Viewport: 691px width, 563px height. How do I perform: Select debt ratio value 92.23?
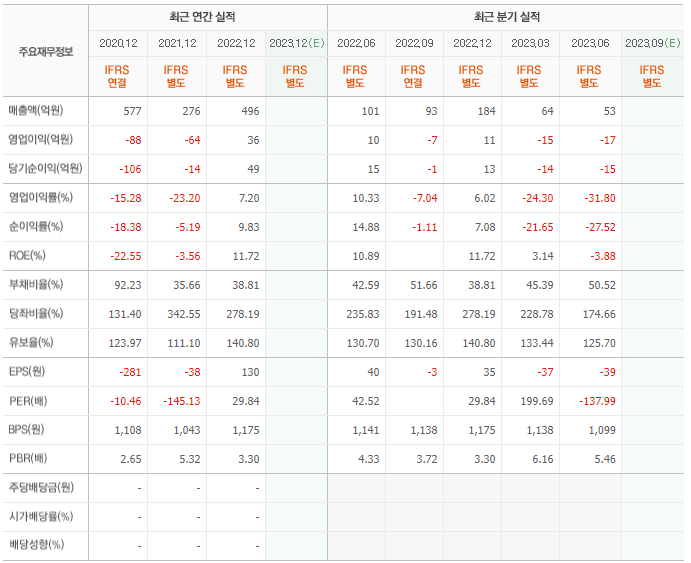click(x=128, y=285)
